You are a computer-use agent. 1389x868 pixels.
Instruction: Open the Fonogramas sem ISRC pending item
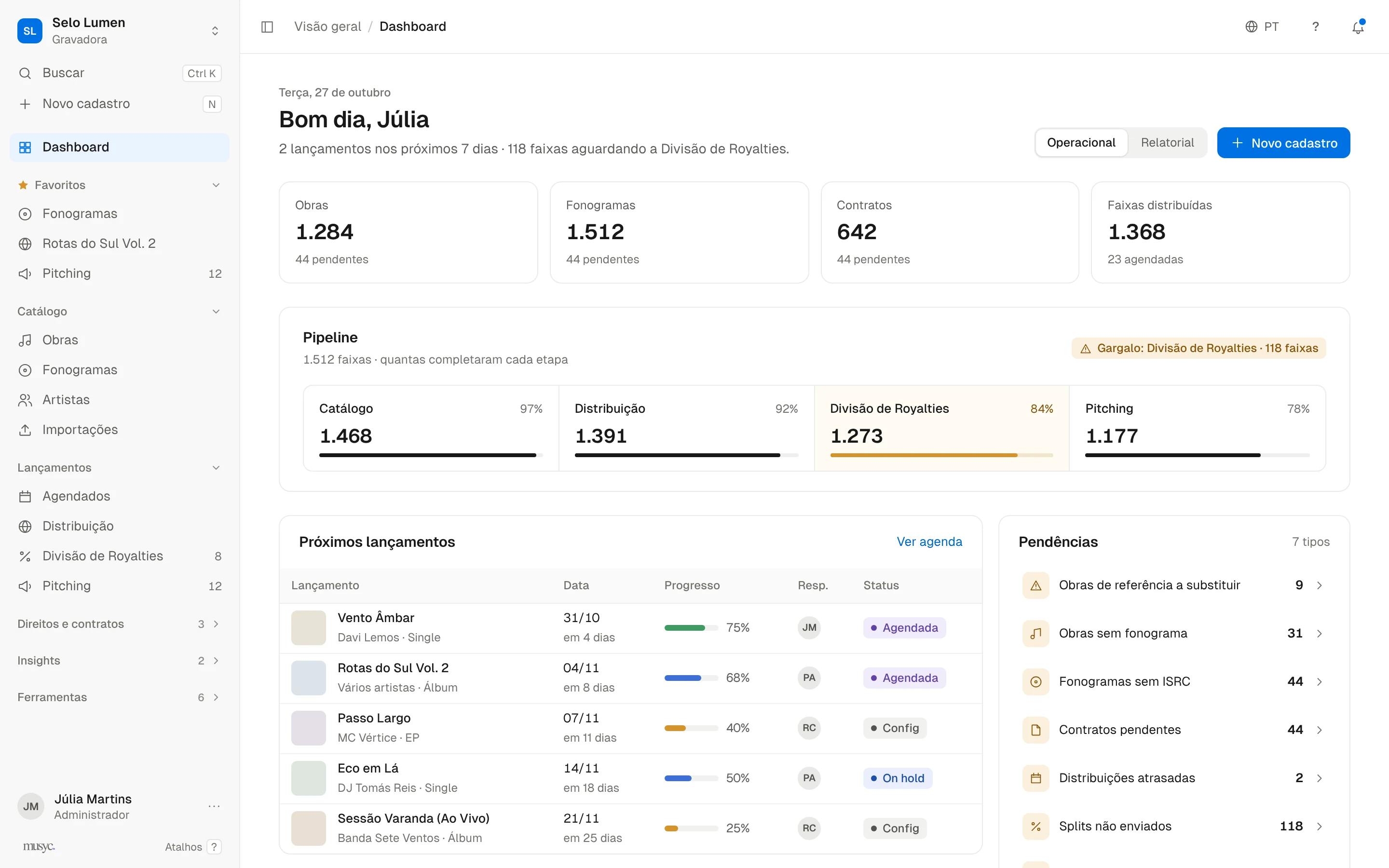[1174, 682]
